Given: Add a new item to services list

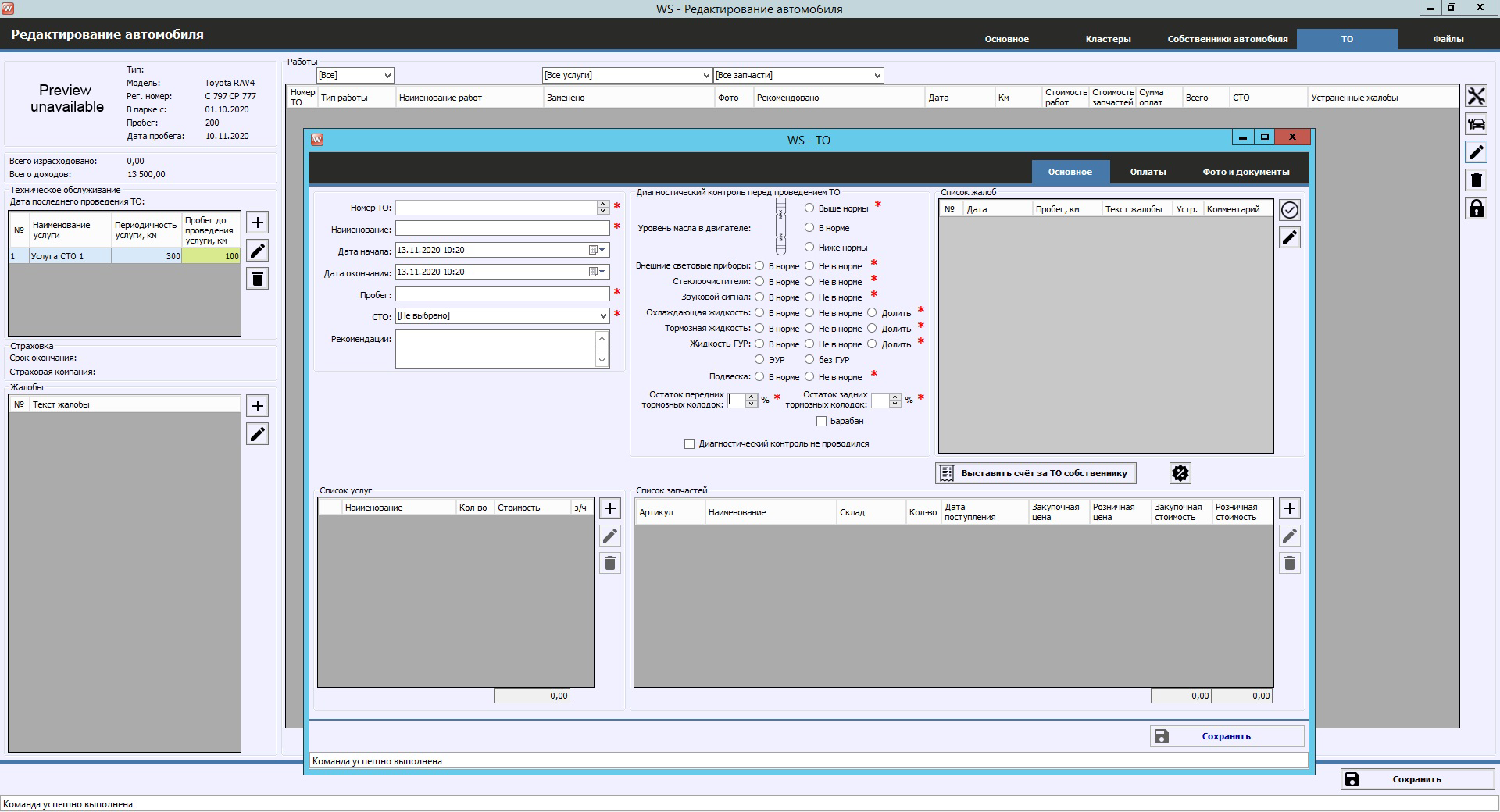Looking at the screenshot, I should pyautogui.click(x=610, y=509).
